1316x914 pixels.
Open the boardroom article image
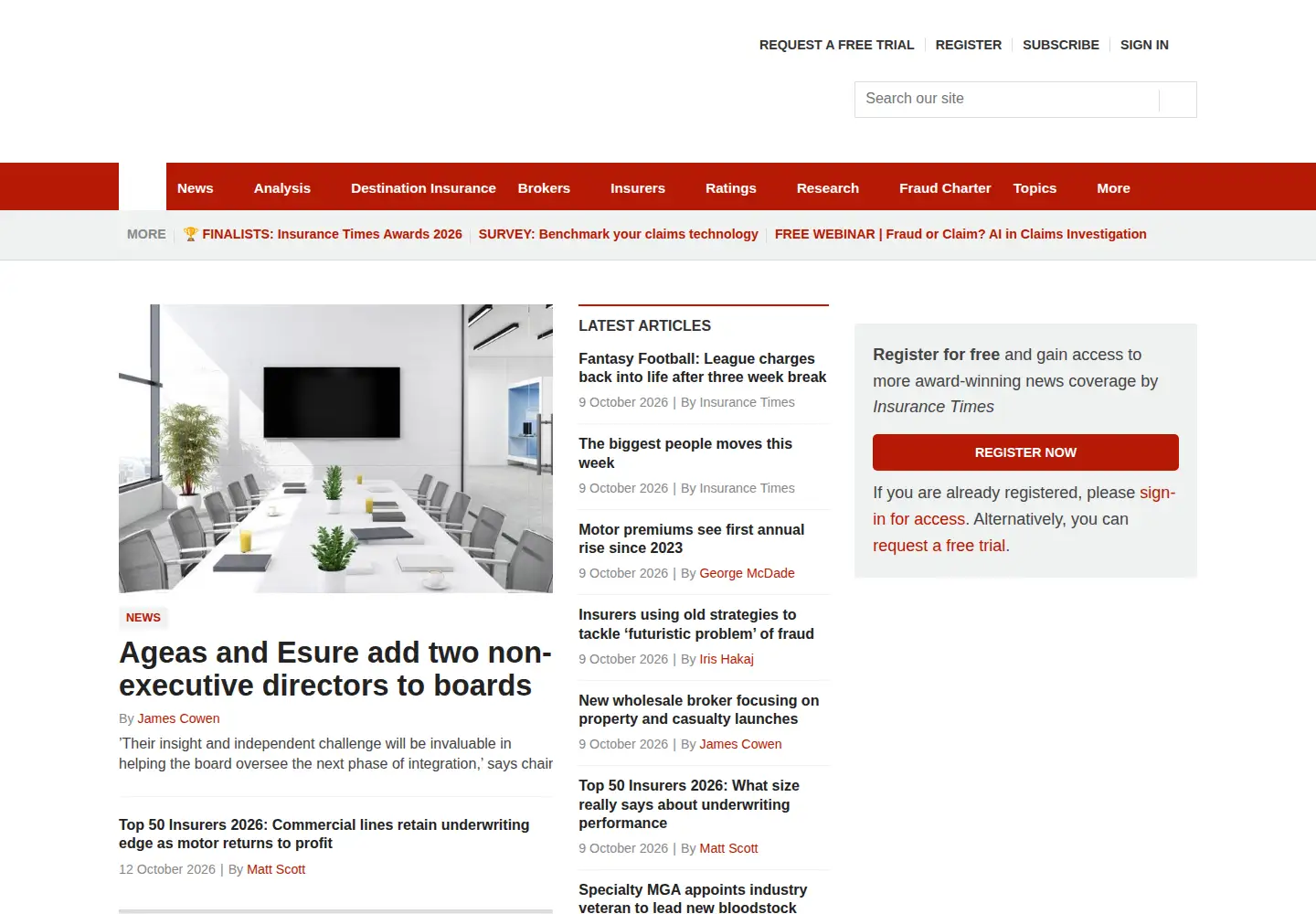pos(335,449)
